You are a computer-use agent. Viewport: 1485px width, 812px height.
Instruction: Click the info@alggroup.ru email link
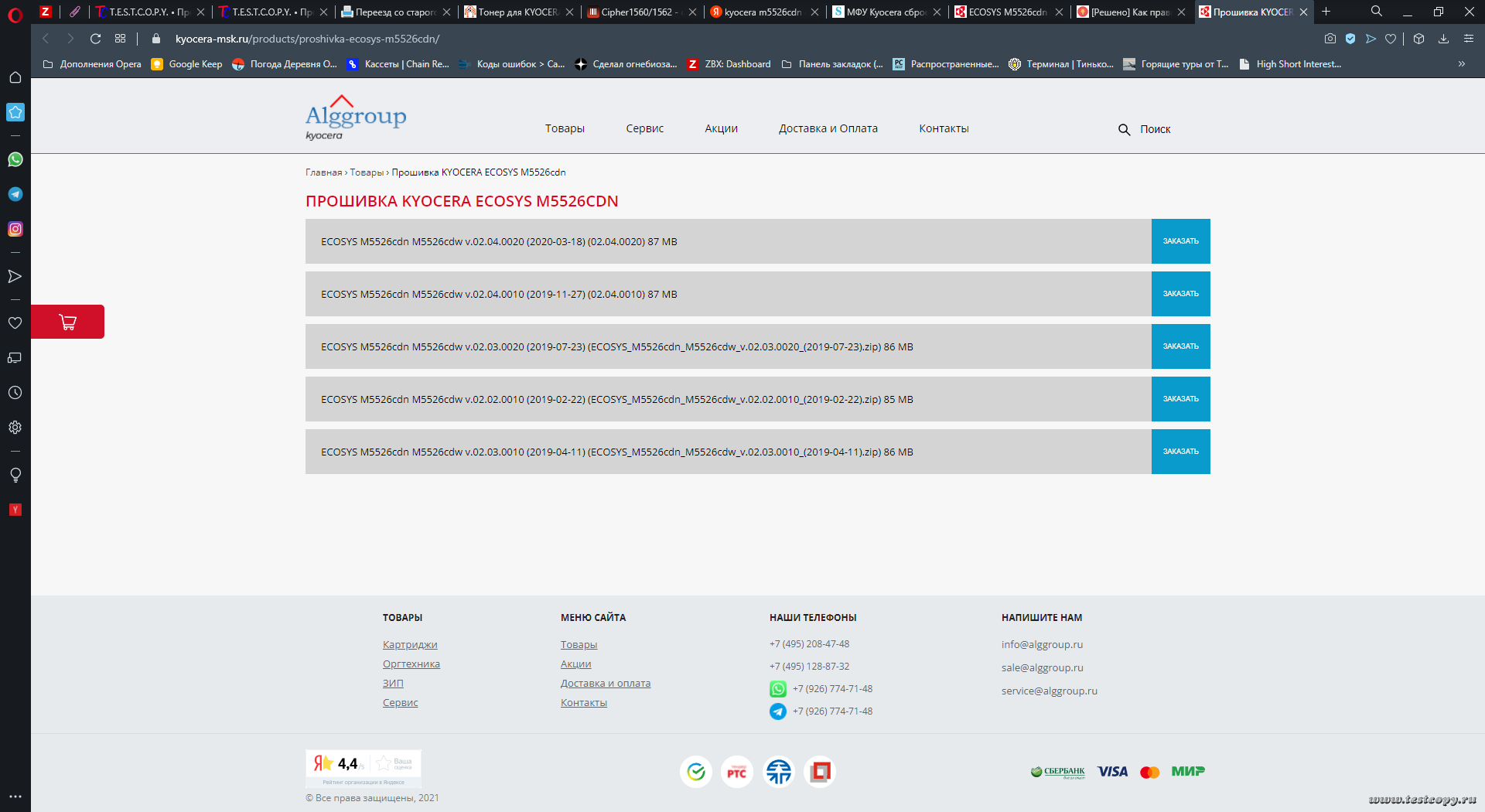coord(1042,644)
